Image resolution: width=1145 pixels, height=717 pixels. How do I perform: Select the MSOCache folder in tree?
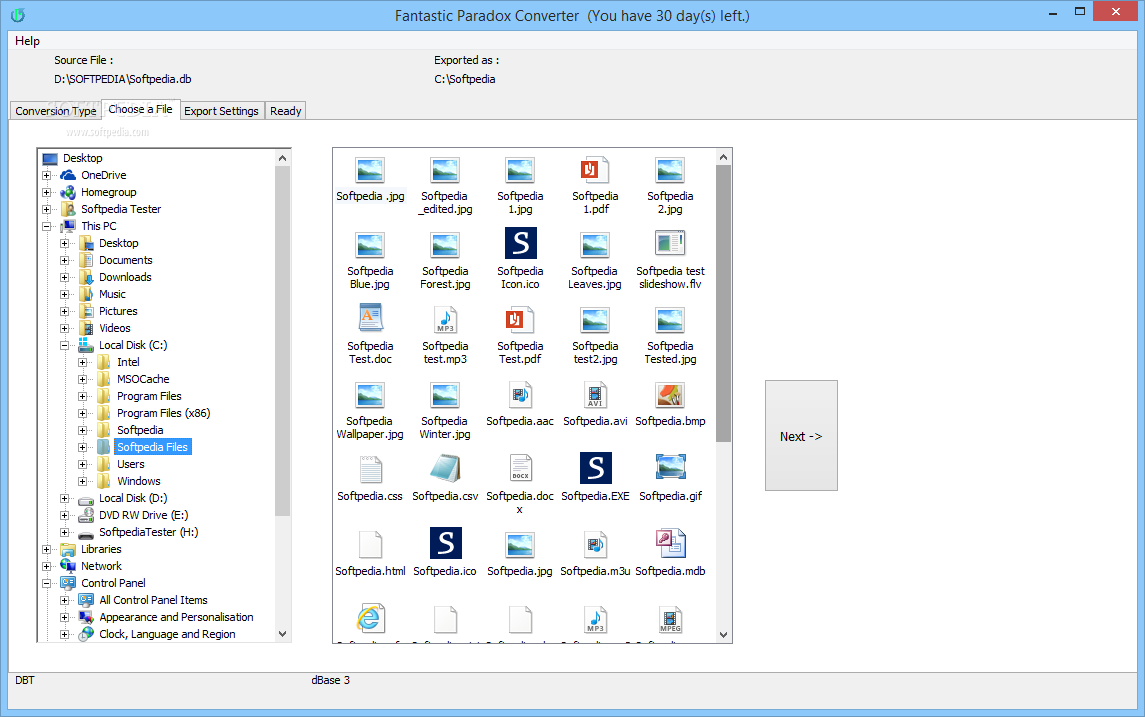143,379
